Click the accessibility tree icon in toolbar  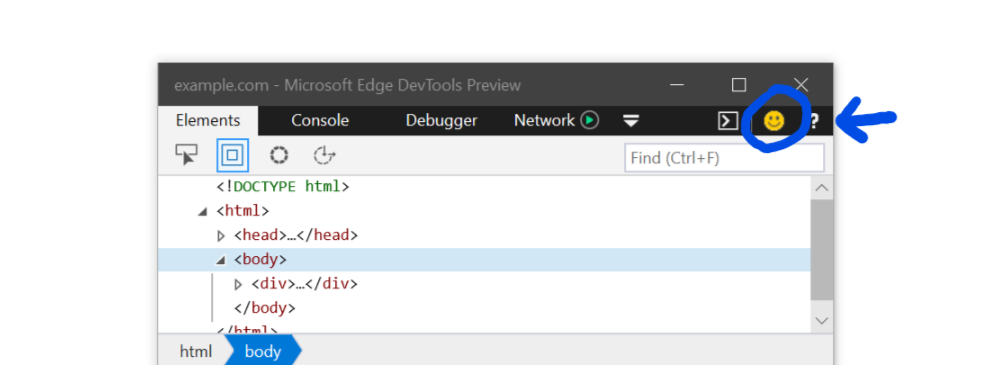(325, 155)
